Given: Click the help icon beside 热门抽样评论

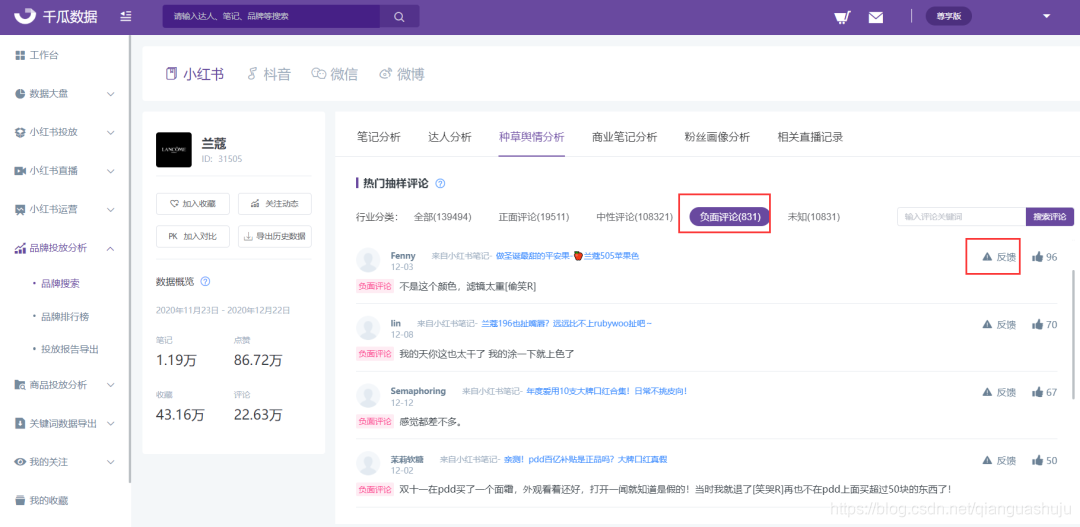Looking at the screenshot, I should coord(440,184).
